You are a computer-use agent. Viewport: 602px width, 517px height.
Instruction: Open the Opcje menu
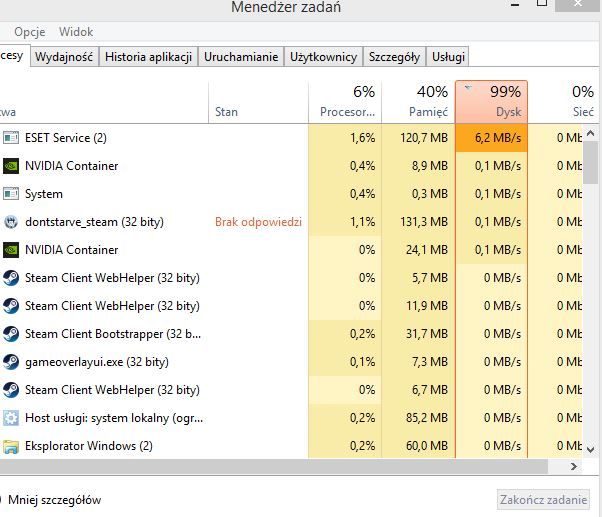(30, 32)
